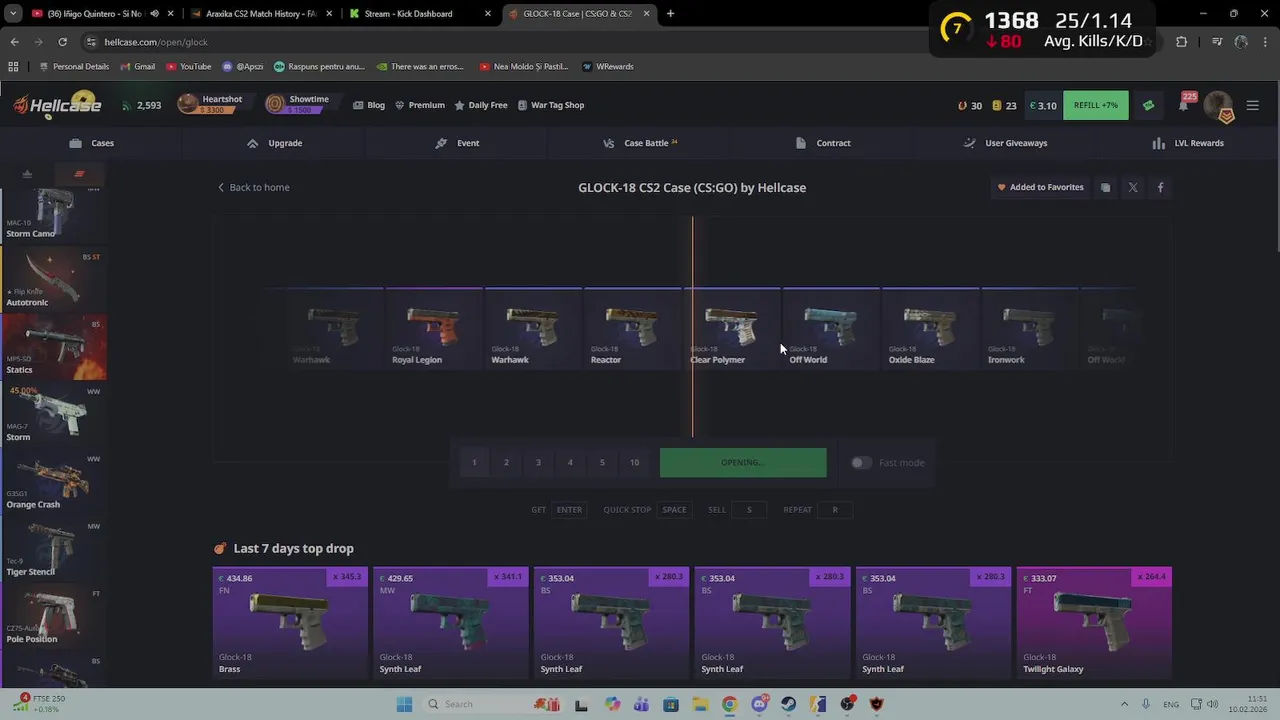Open the Premium link
Screen dimensions: 1280x720
click(x=420, y=105)
